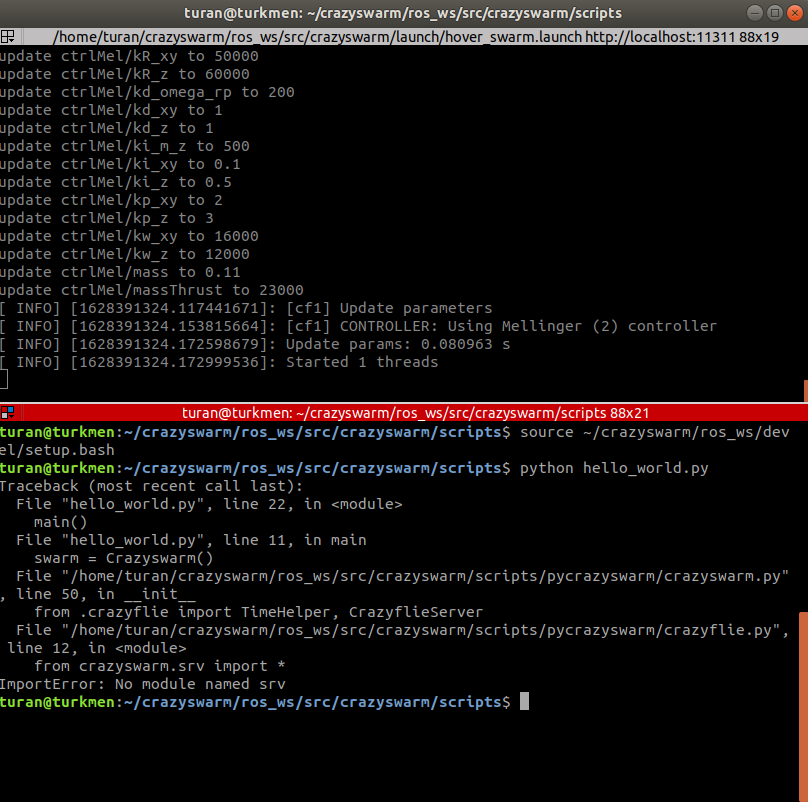Click the INFO line 'Update params: 0.080963 s'
Image resolution: width=808 pixels, height=802 pixels.
coord(255,344)
